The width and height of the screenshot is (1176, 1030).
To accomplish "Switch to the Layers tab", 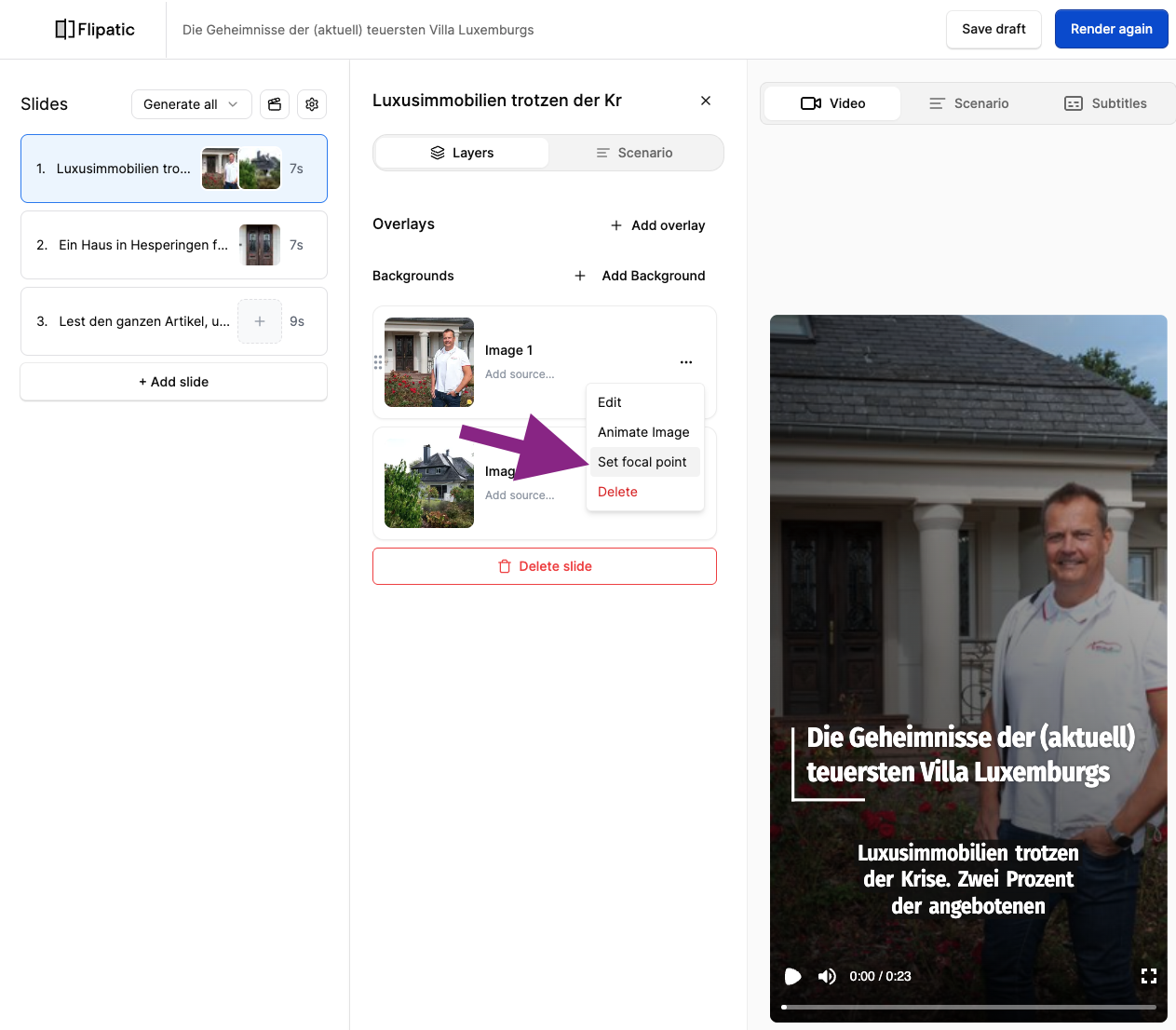I will pos(462,153).
